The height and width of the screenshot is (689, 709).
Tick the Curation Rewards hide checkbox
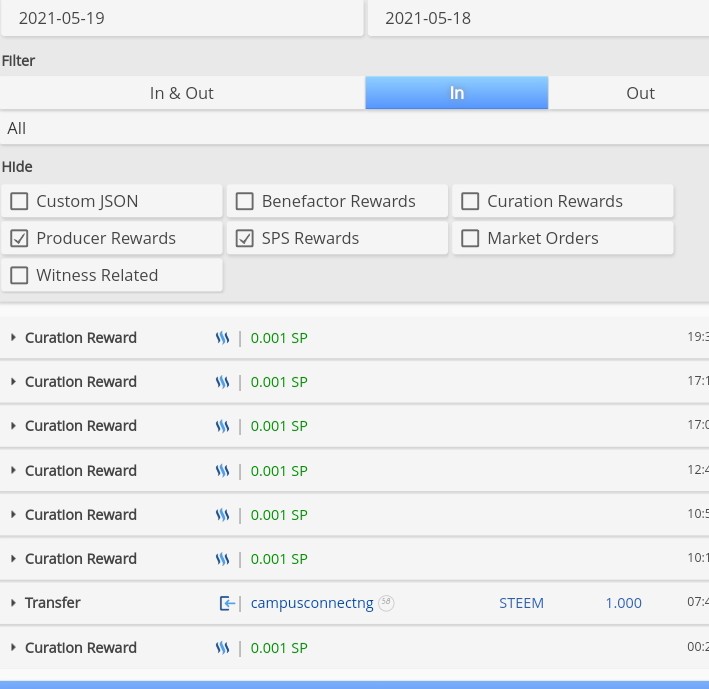[x=470, y=201]
